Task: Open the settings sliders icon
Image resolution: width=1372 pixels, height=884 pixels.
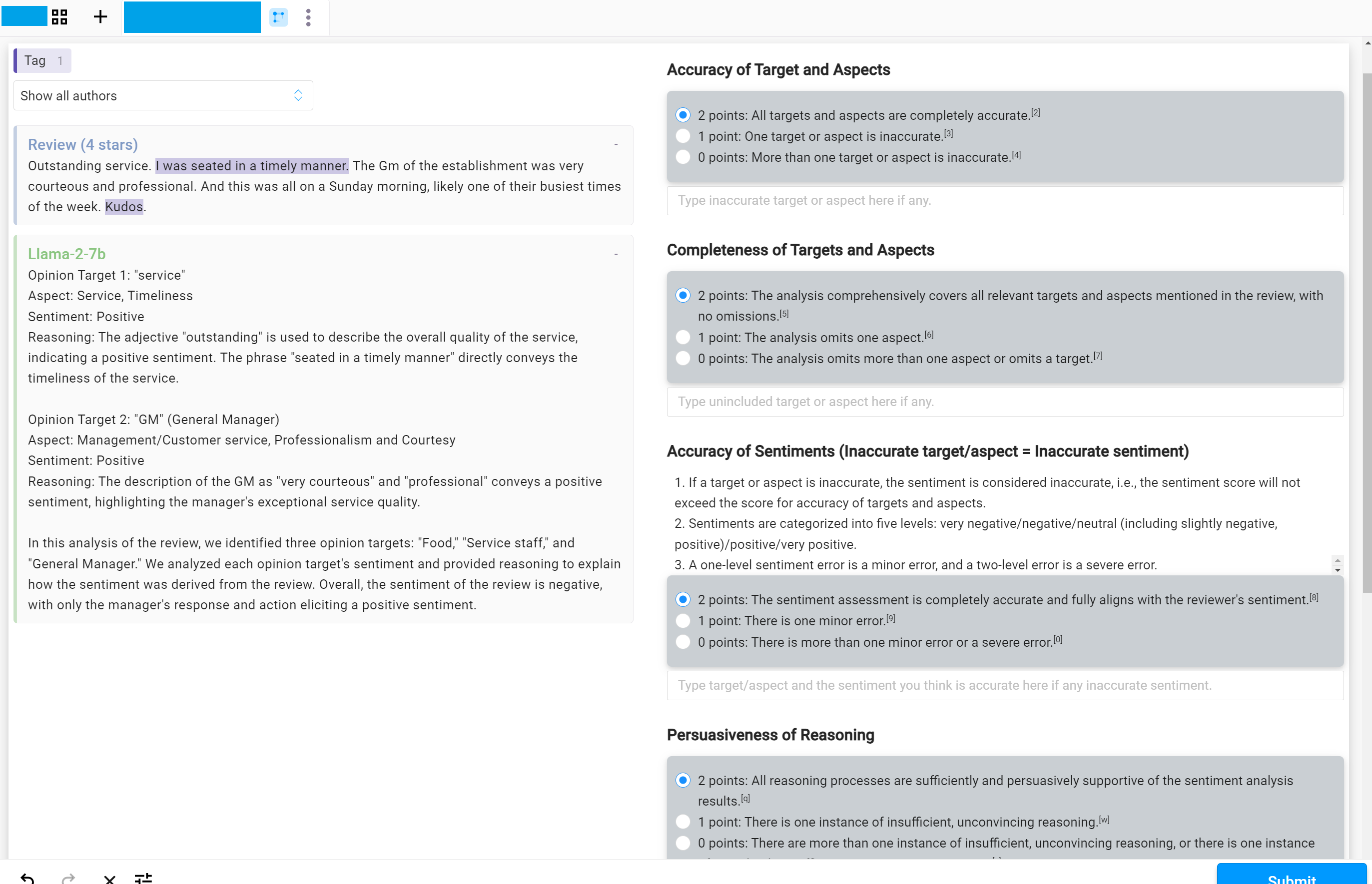Action: [143, 877]
